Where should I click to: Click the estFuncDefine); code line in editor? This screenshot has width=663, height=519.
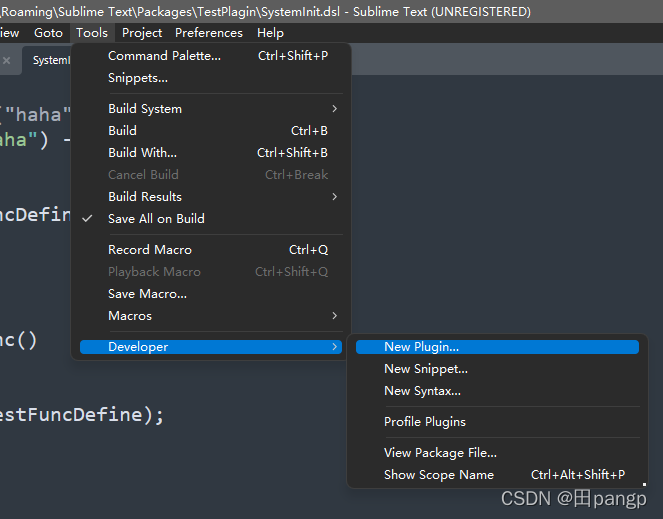click(82, 415)
